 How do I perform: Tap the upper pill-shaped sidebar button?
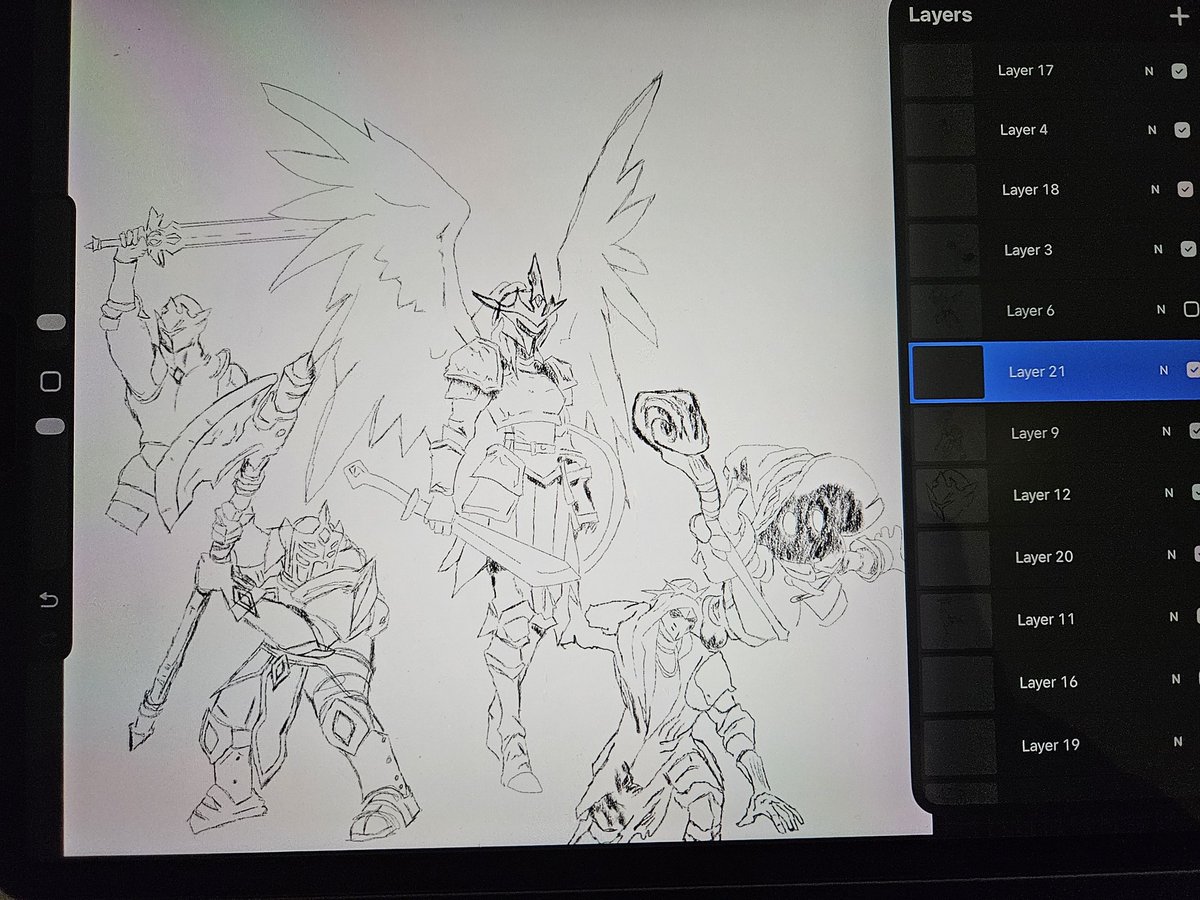50,323
